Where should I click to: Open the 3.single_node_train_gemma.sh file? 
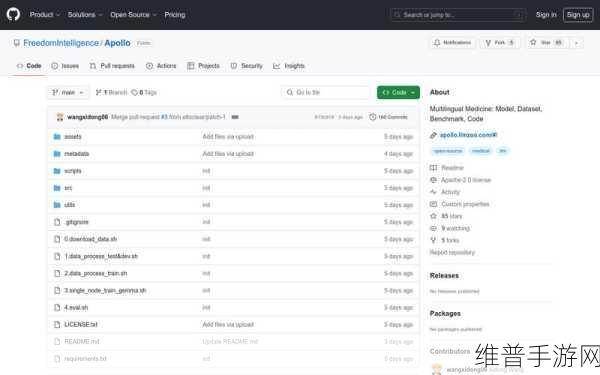(105, 290)
